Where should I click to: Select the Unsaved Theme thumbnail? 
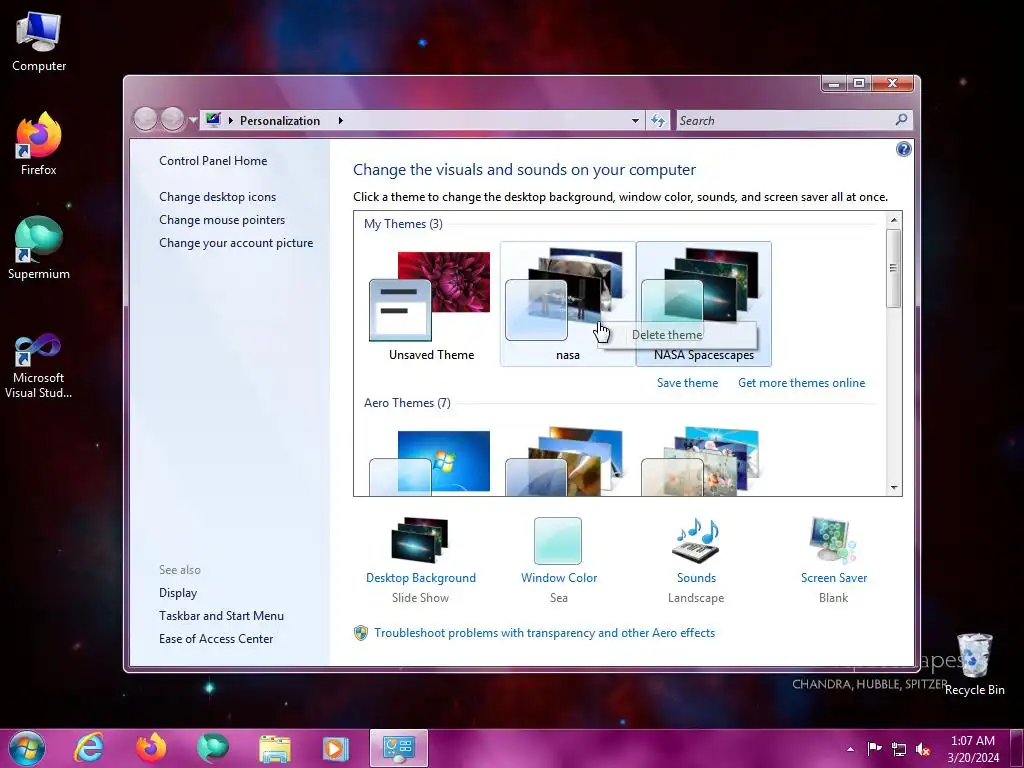pyautogui.click(x=431, y=305)
